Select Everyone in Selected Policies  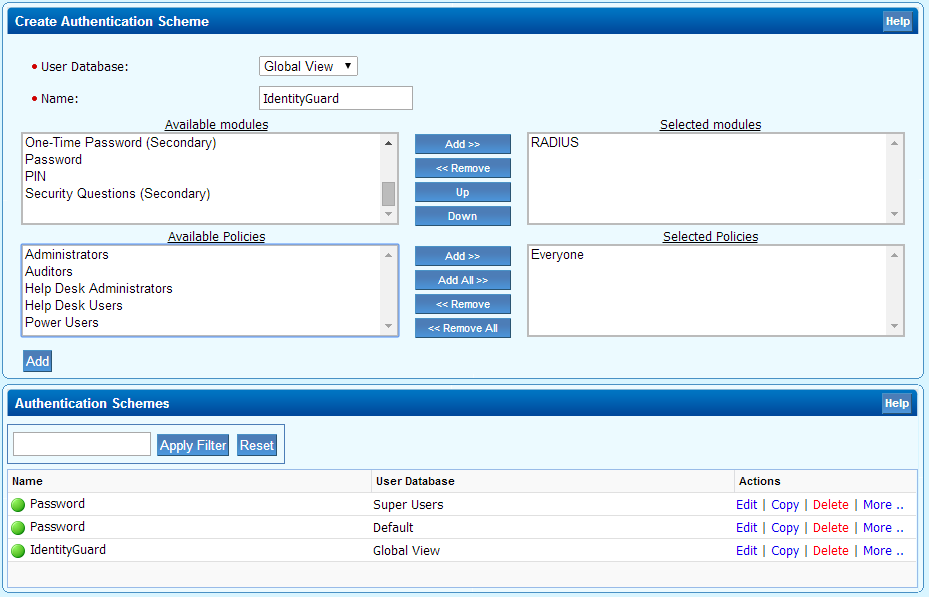[x=557, y=255]
